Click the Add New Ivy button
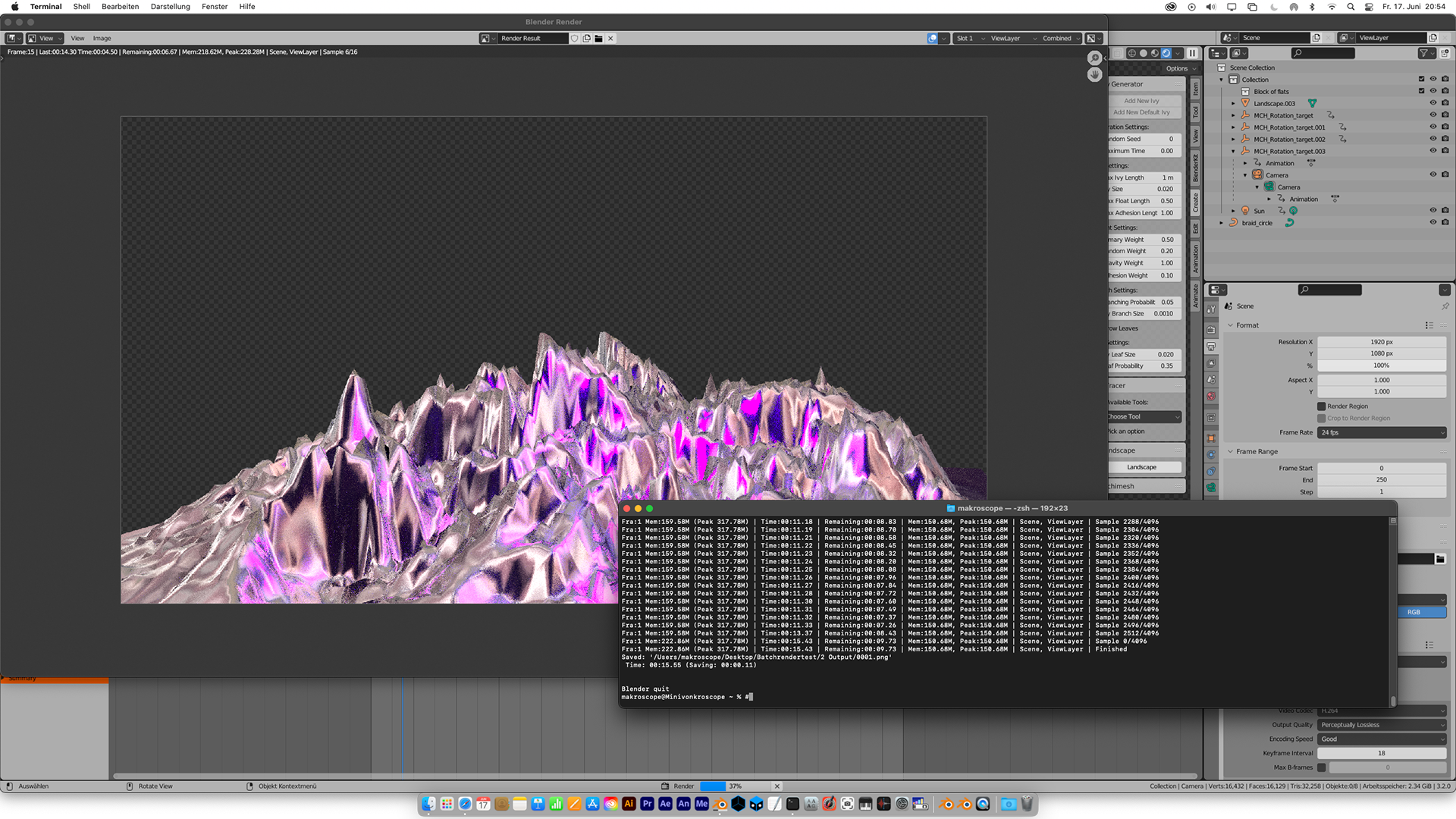 pos(1141,101)
